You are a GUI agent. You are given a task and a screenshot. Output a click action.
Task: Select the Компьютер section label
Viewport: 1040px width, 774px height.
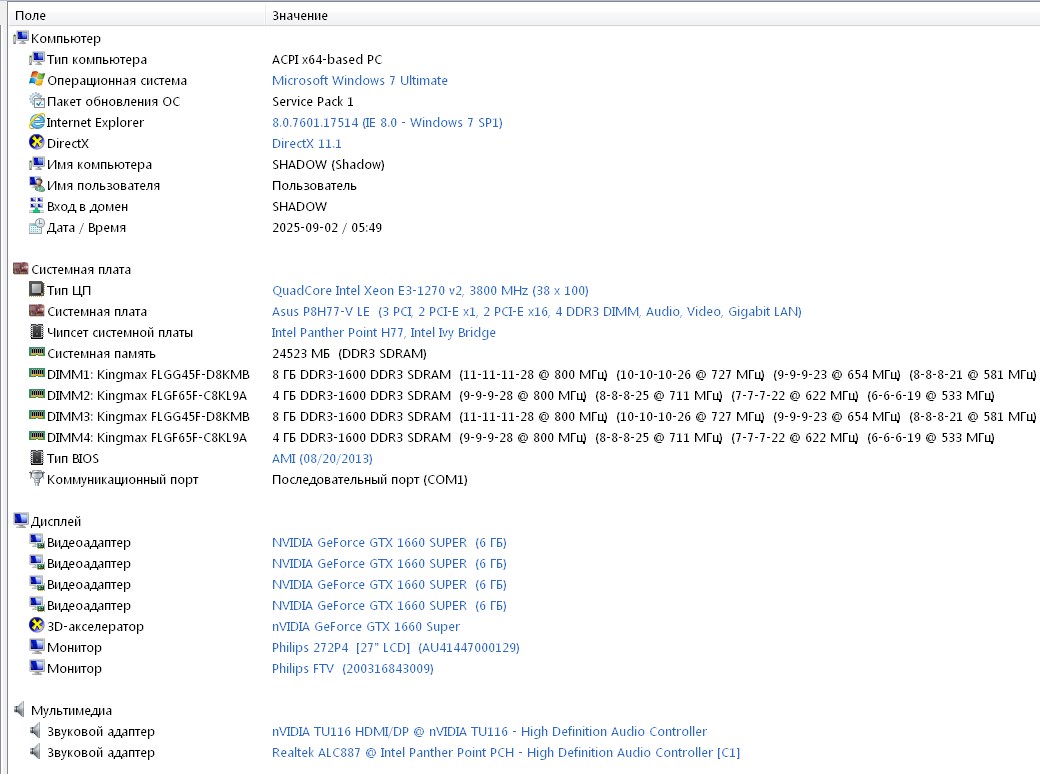coord(66,38)
